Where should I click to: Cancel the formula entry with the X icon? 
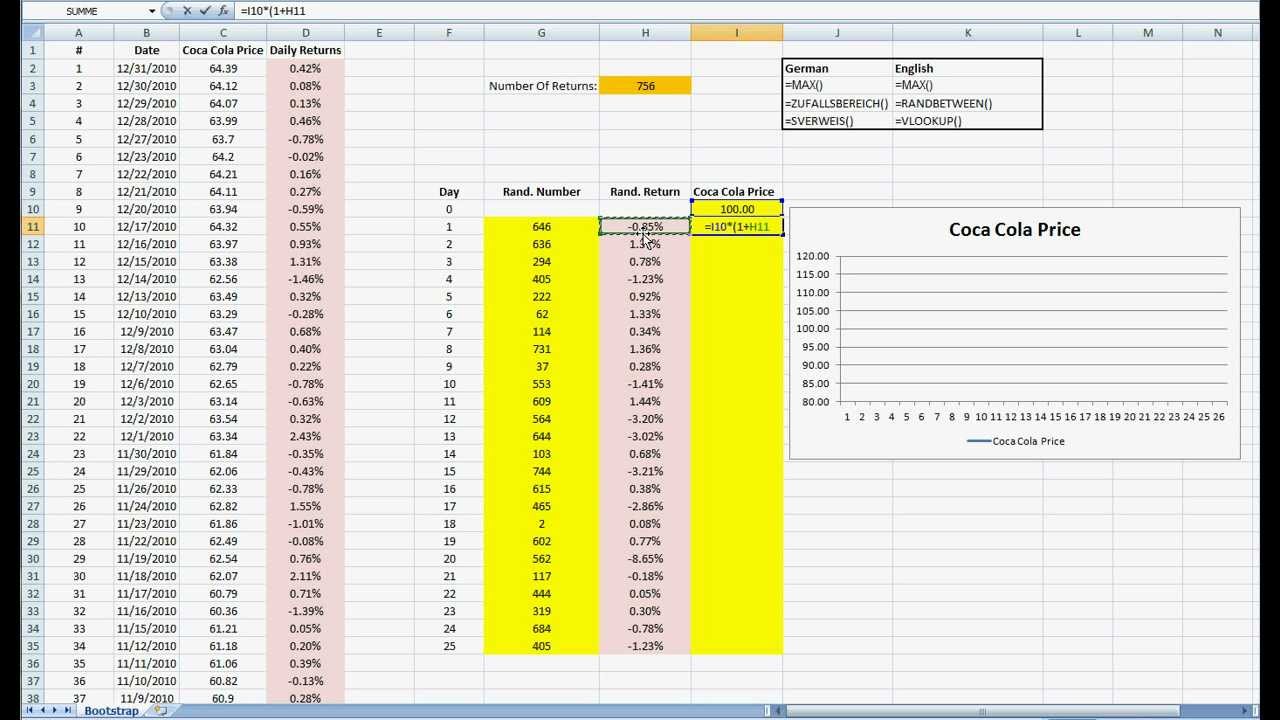tap(187, 10)
